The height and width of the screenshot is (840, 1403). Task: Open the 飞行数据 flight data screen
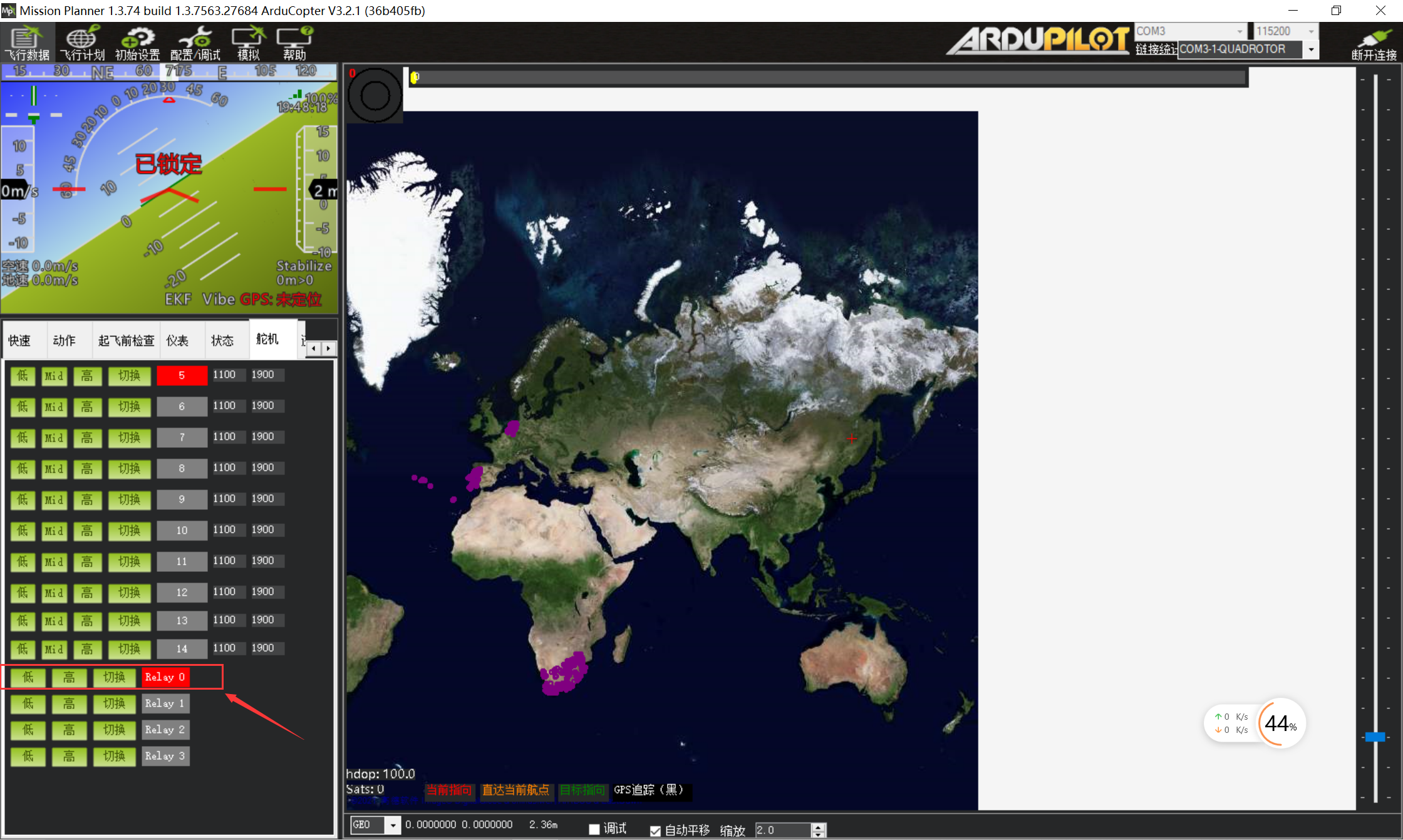[27, 43]
